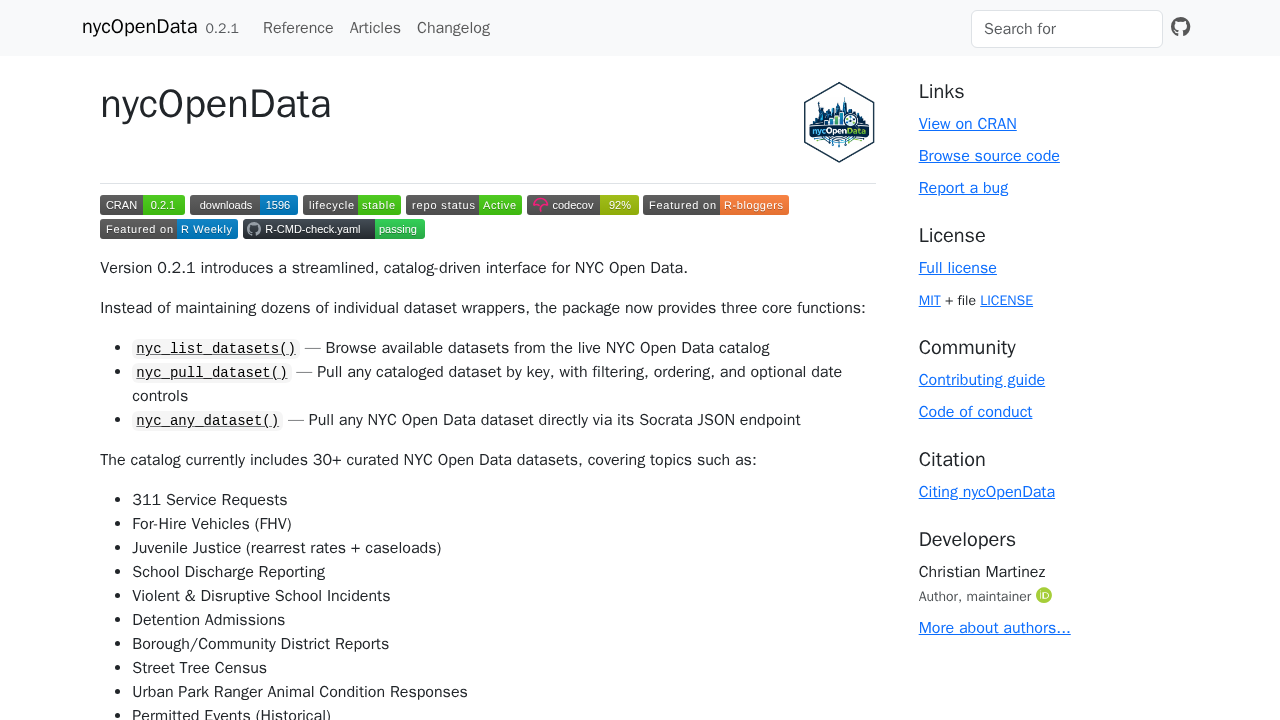This screenshot has width=1280, height=720.
Task: Click 'Street Tree Census' list item
Action: 200,668
